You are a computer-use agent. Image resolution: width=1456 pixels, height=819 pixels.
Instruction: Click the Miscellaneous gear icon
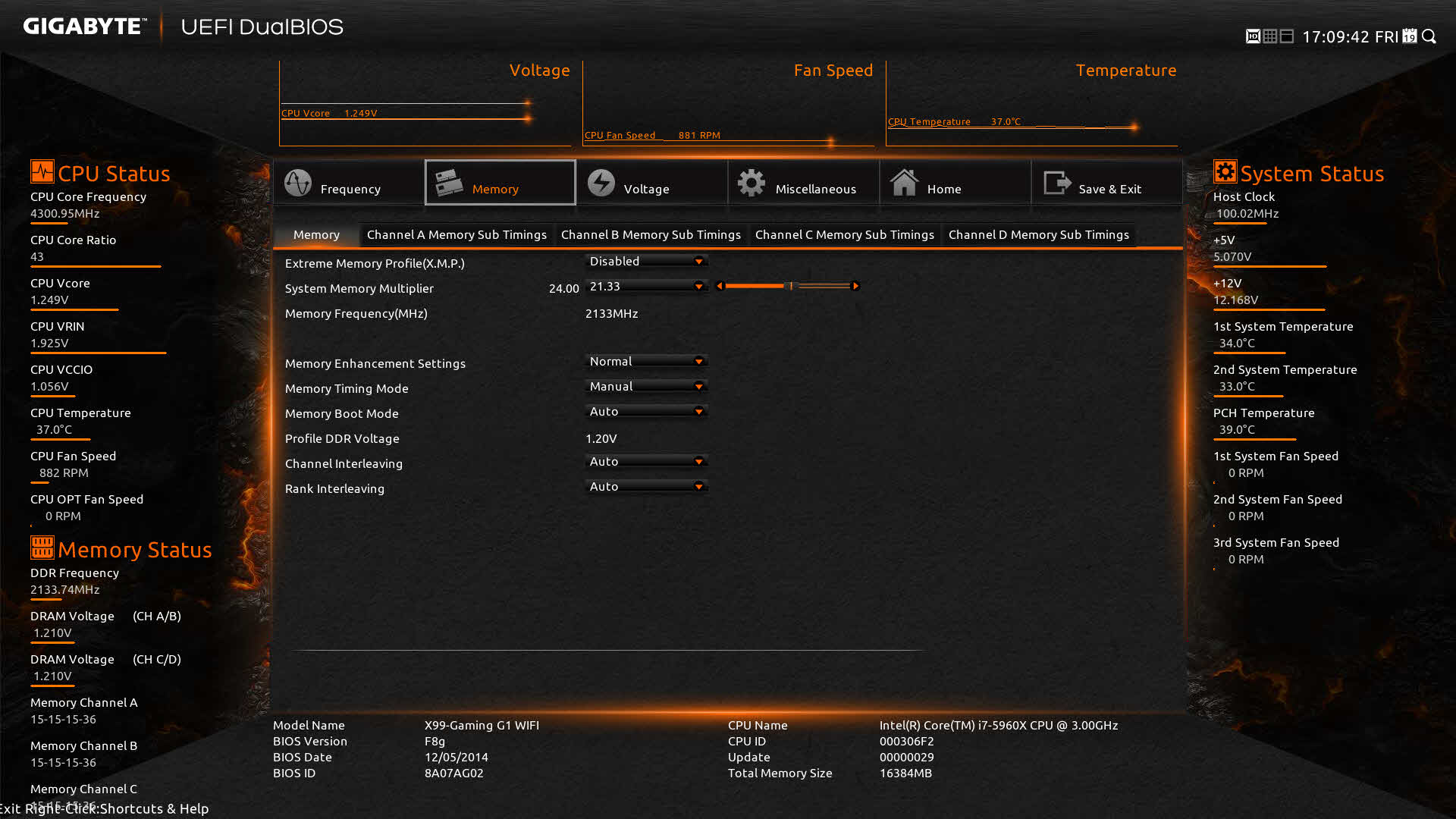tap(752, 183)
